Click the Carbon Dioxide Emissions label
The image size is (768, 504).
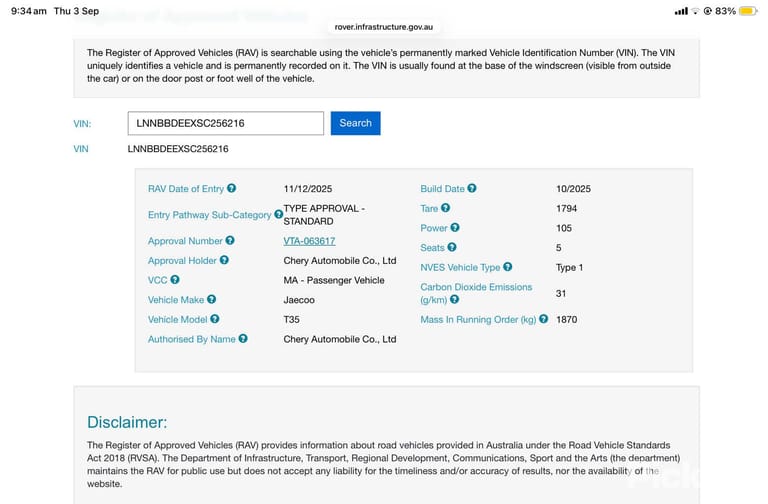pyautogui.click(x=476, y=293)
